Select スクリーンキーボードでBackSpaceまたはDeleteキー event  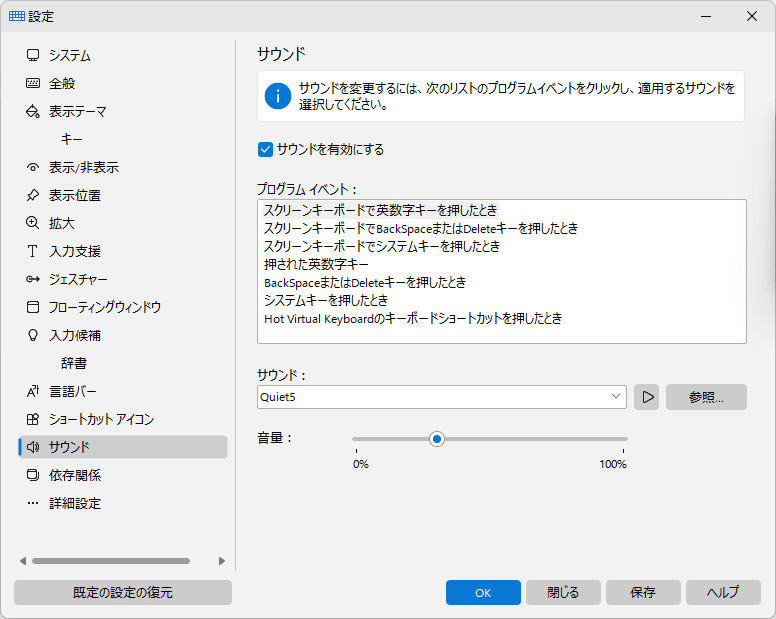421,228
